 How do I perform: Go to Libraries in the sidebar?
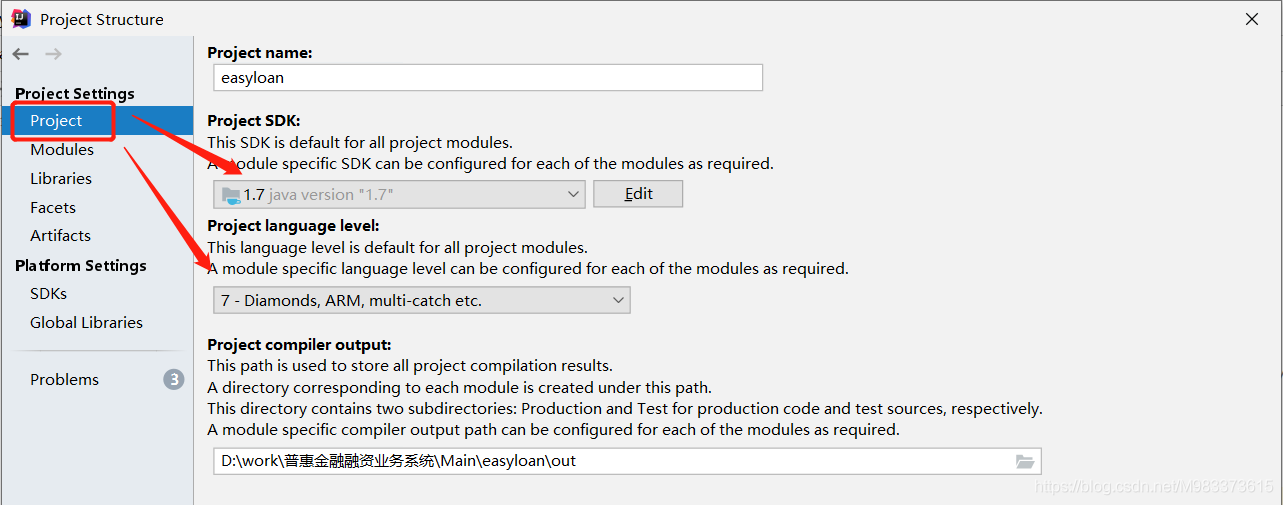tap(61, 179)
